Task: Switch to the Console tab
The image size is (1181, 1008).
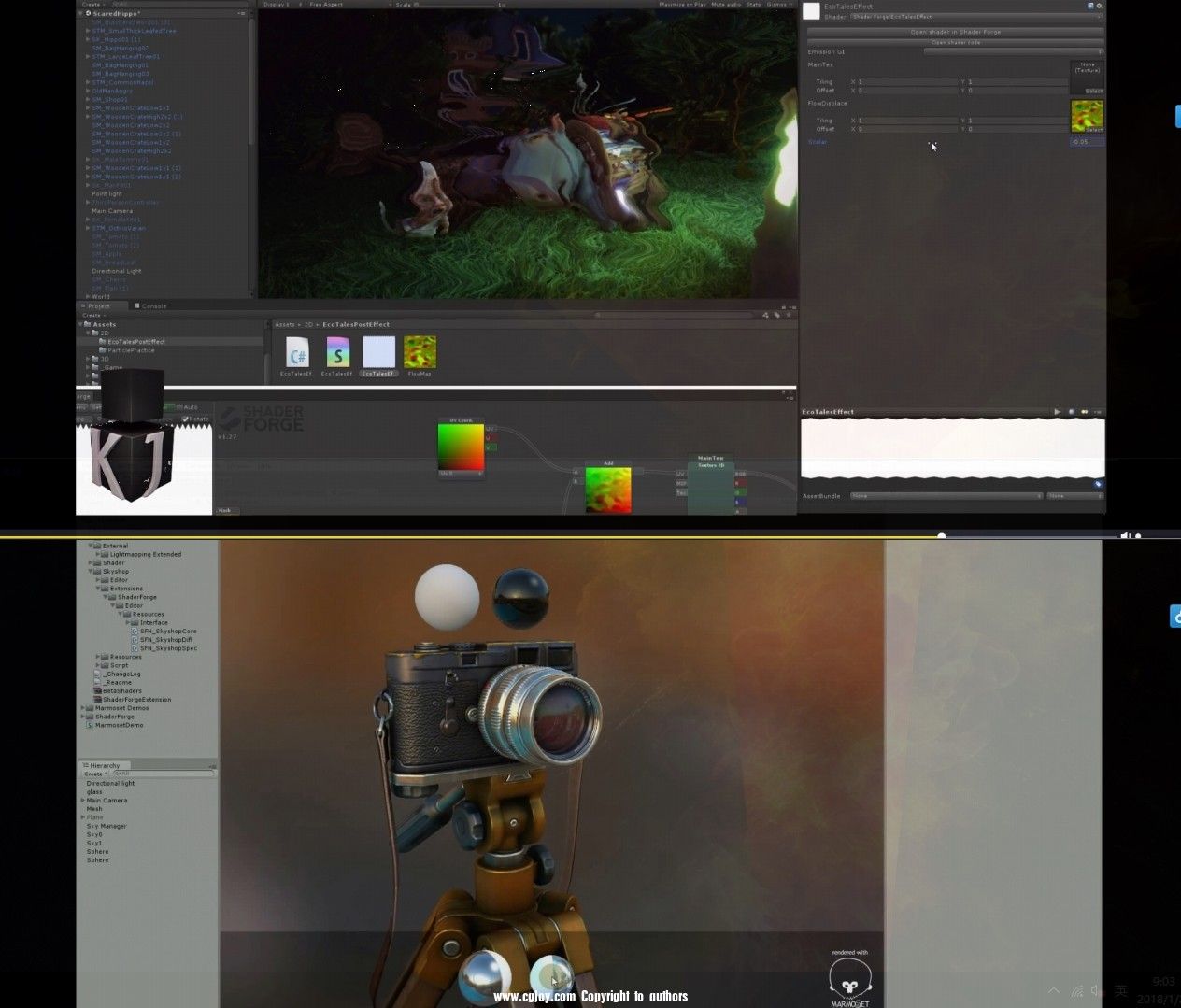Action: click(x=151, y=306)
